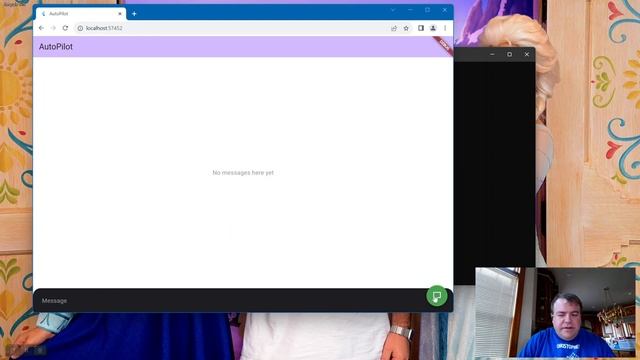Open the browser side panel icon

coord(421,28)
